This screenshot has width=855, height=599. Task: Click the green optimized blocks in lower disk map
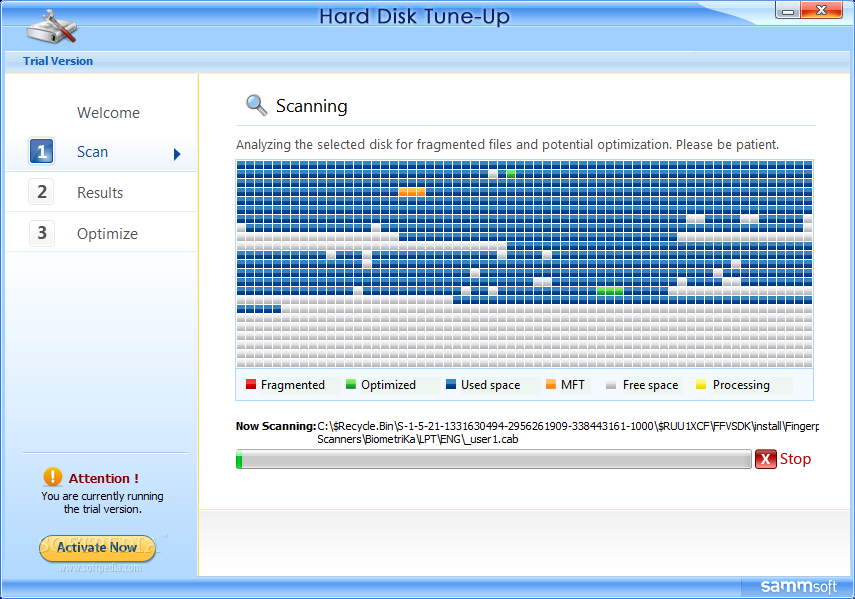(610, 291)
